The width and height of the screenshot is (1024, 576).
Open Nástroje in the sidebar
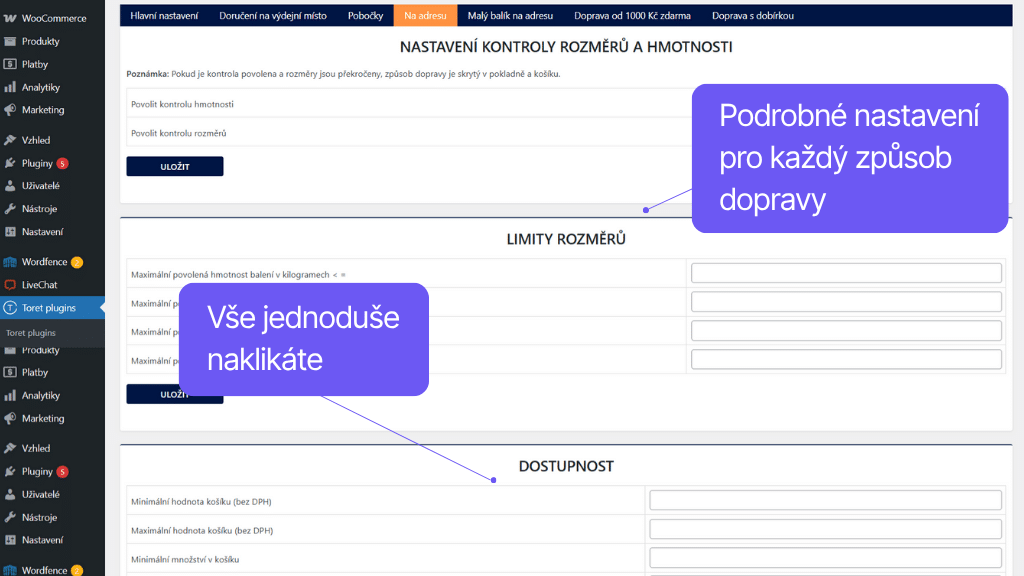pos(40,209)
